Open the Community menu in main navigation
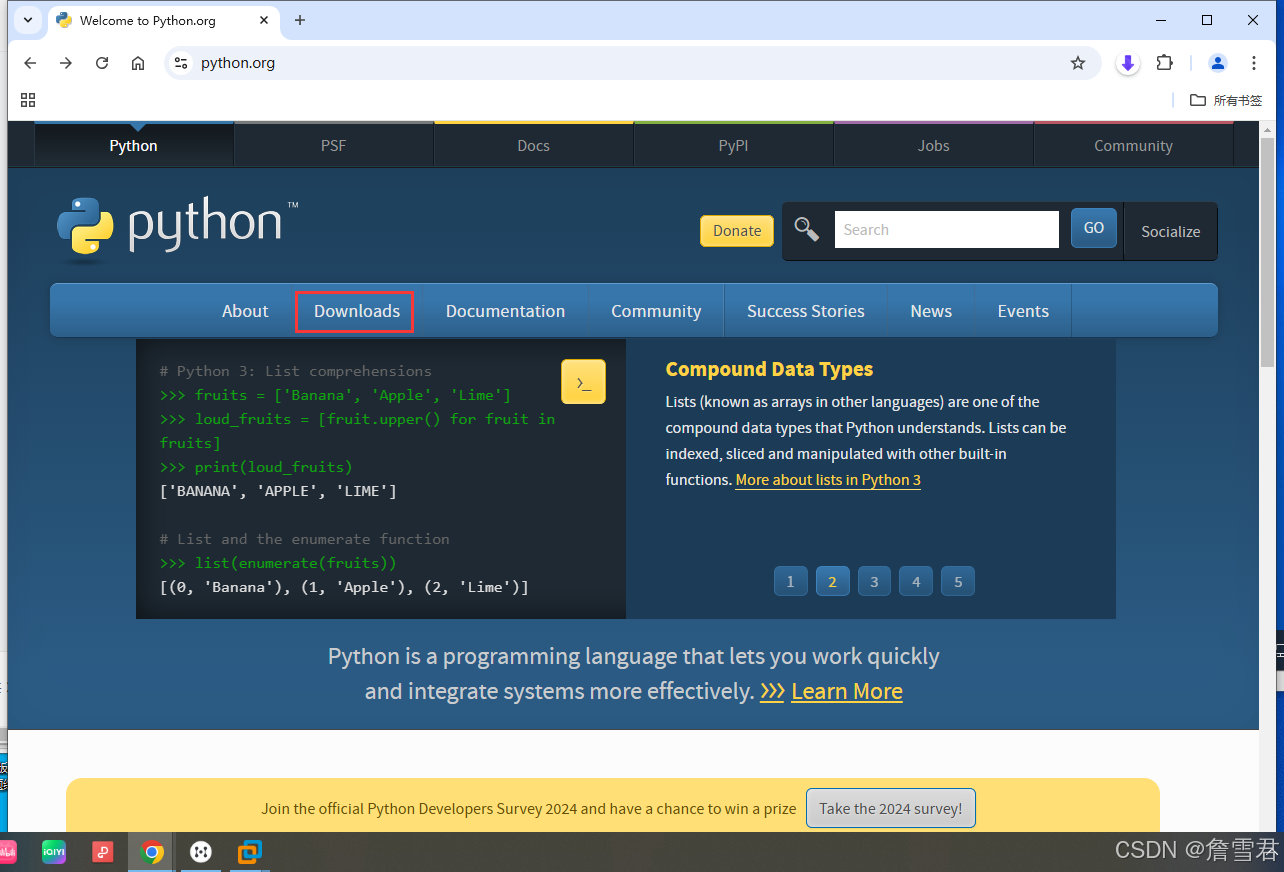The image size is (1284, 872). (x=656, y=311)
